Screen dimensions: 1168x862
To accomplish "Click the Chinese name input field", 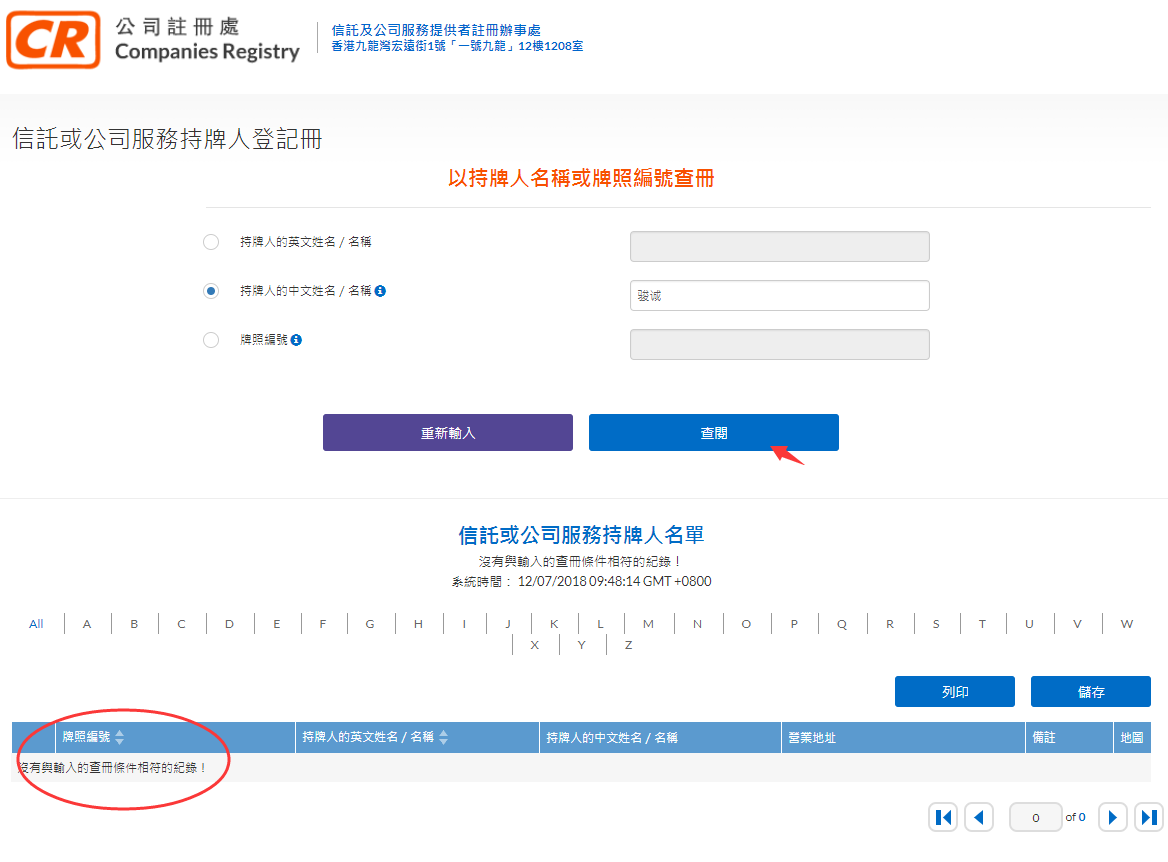I will tap(779, 296).
